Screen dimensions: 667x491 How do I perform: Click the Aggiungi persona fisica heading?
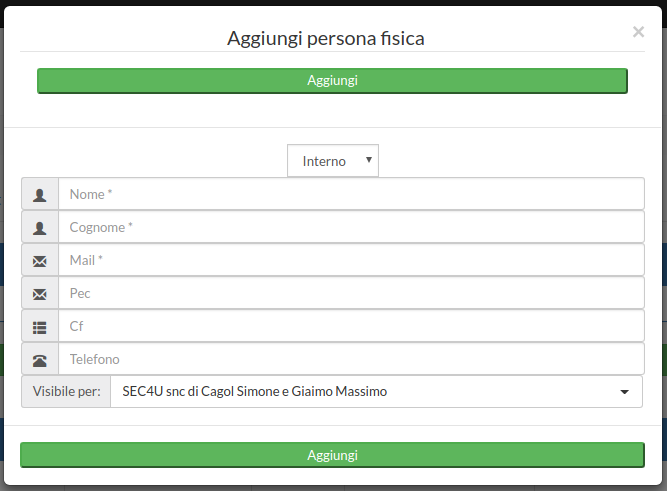326,38
